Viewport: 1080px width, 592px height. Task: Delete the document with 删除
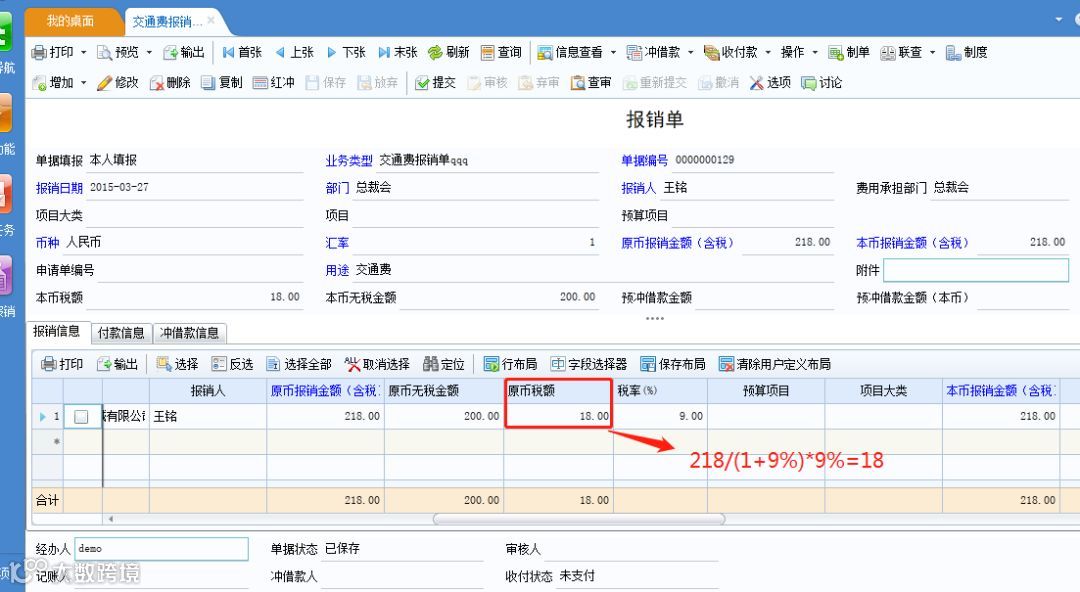pos(170,83)
